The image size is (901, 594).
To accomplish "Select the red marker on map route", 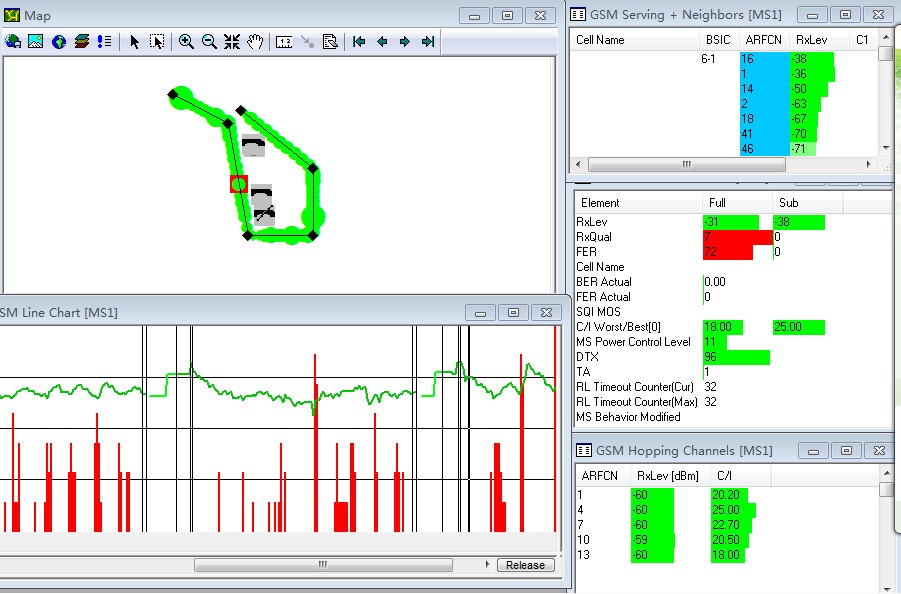I will pos(238,184).
